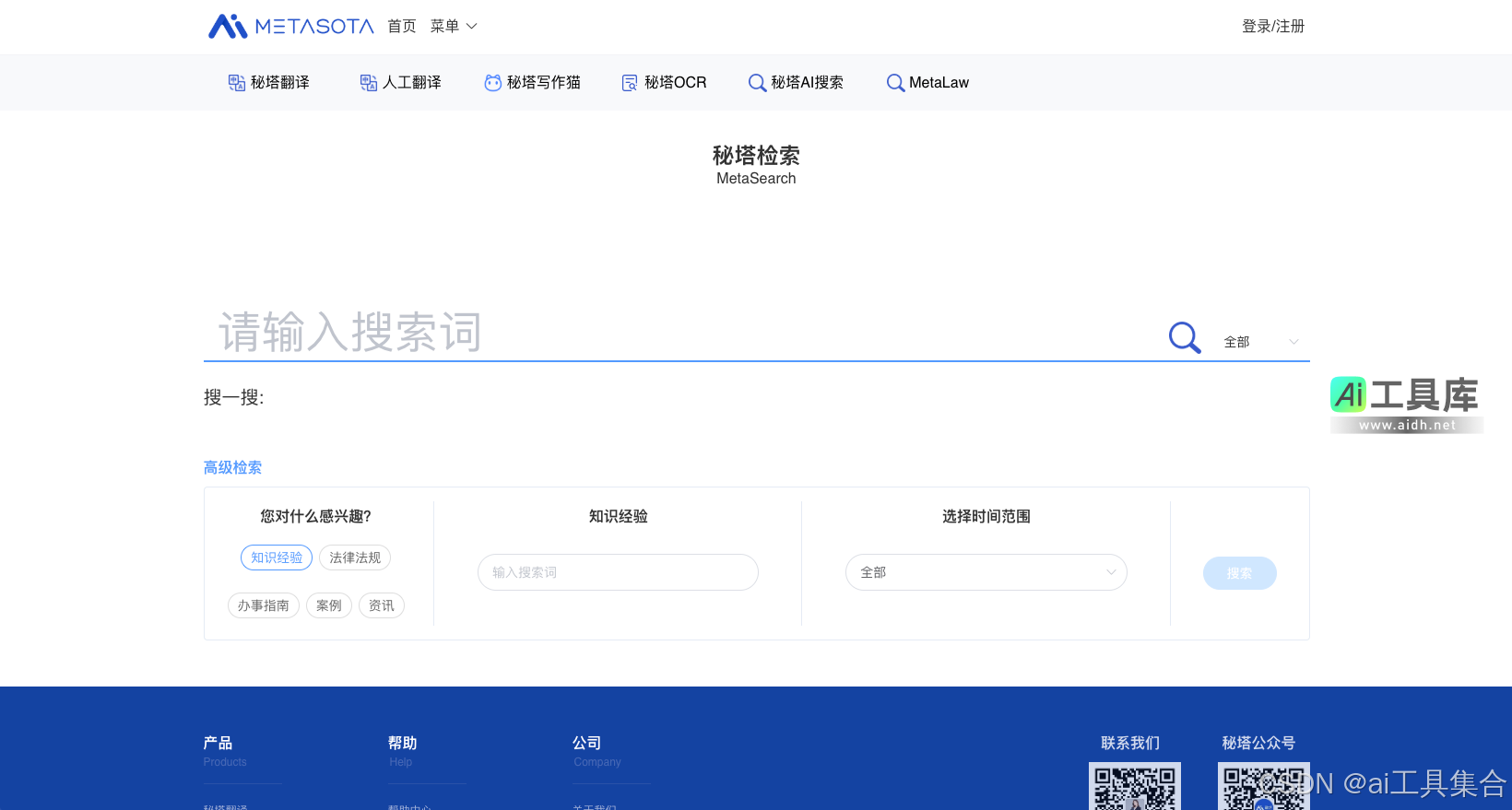
Task: Click the 搜一搜: label
Action: tap(234, 397)
